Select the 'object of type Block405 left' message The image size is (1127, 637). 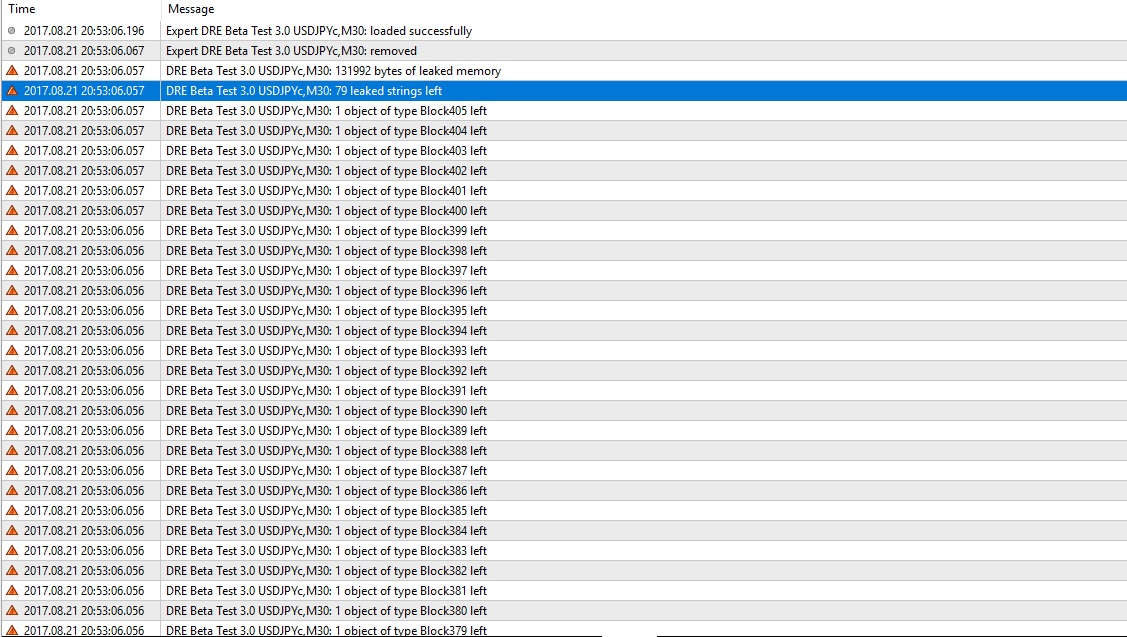click(326, 111)
